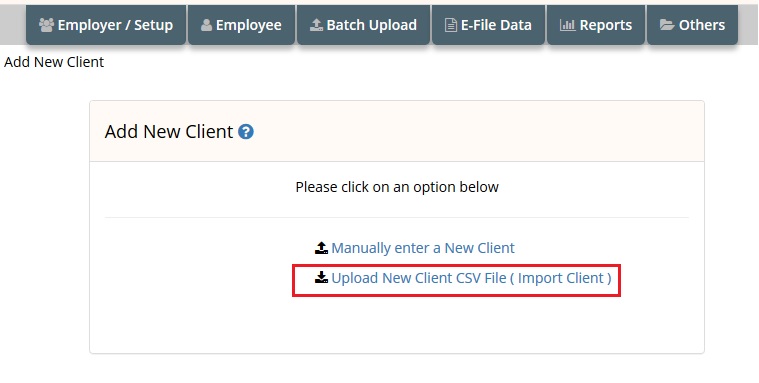Open the Employee menu
The height and width of the screenshot is (383, 759).
pyautogui.click(x=242, y=25)
